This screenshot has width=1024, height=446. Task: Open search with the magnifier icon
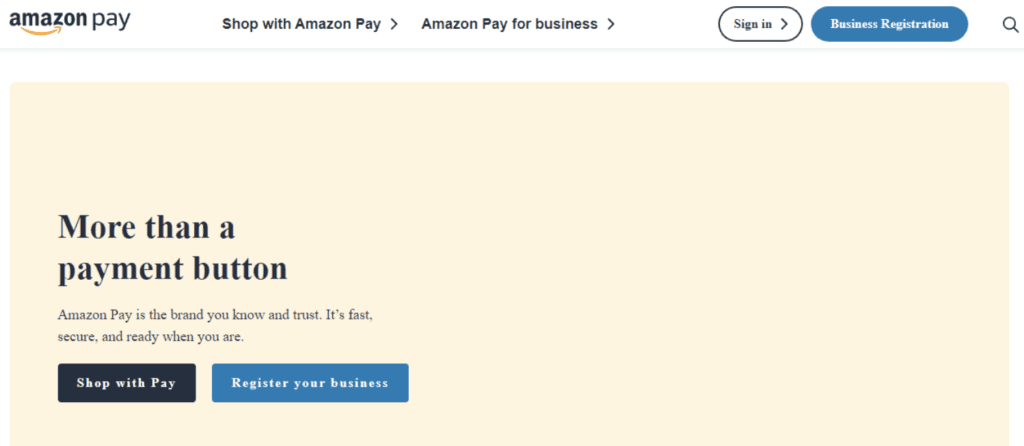[x=1010, y=24]
